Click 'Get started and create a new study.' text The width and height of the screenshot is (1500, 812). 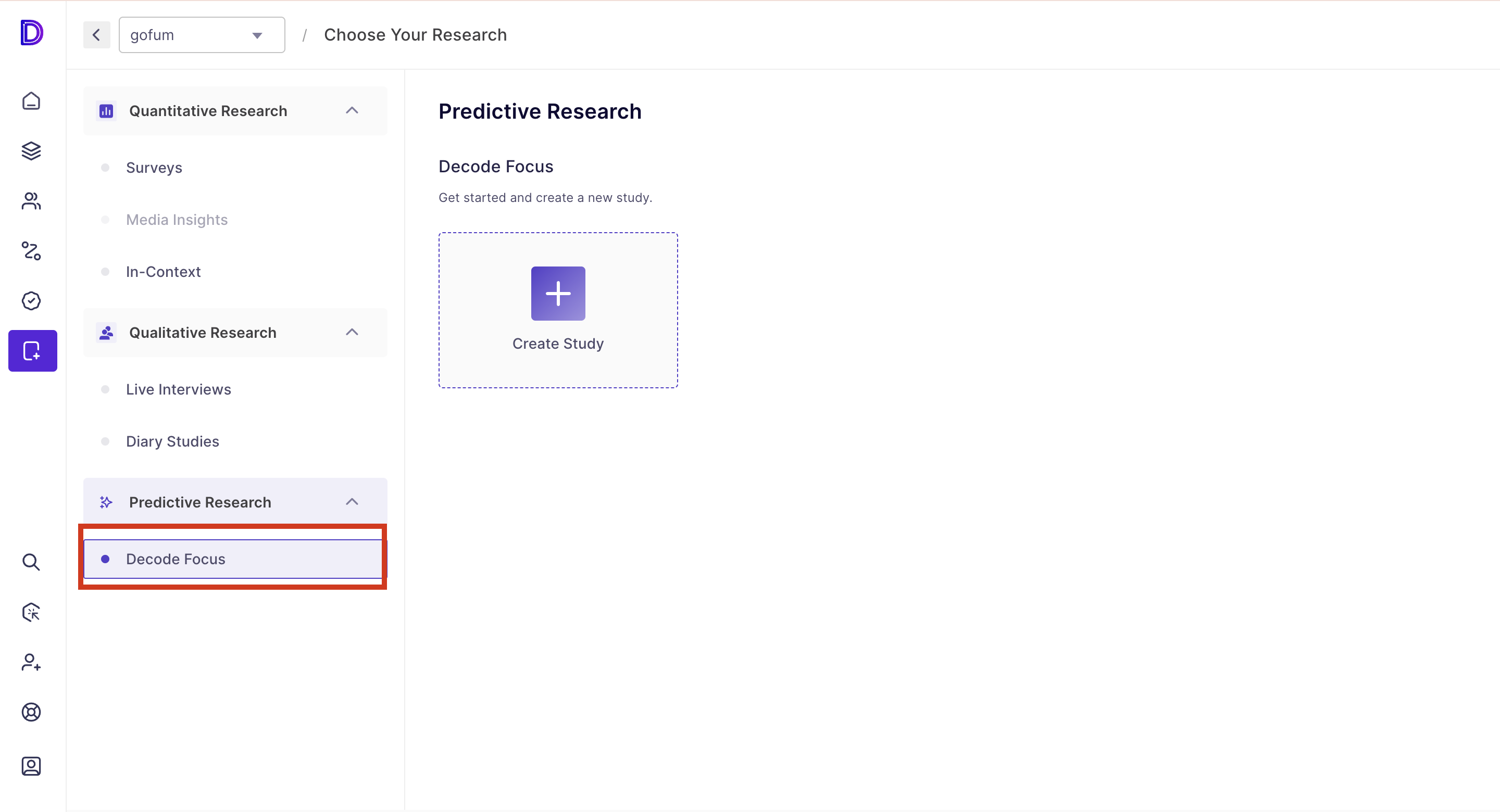545,197
